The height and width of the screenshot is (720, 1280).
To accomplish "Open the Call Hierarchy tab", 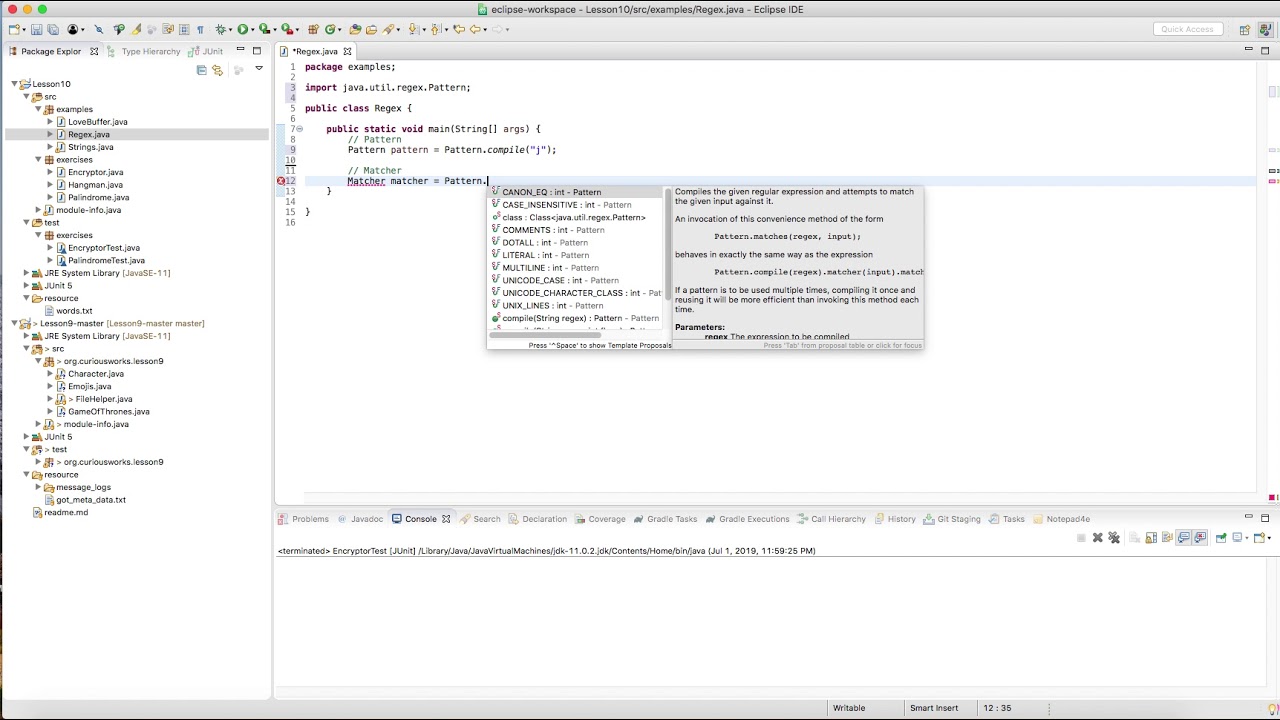I will (831, 519).
